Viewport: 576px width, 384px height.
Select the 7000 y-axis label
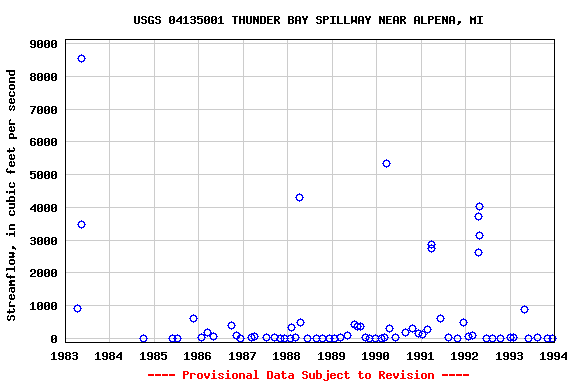coord(43,110)
